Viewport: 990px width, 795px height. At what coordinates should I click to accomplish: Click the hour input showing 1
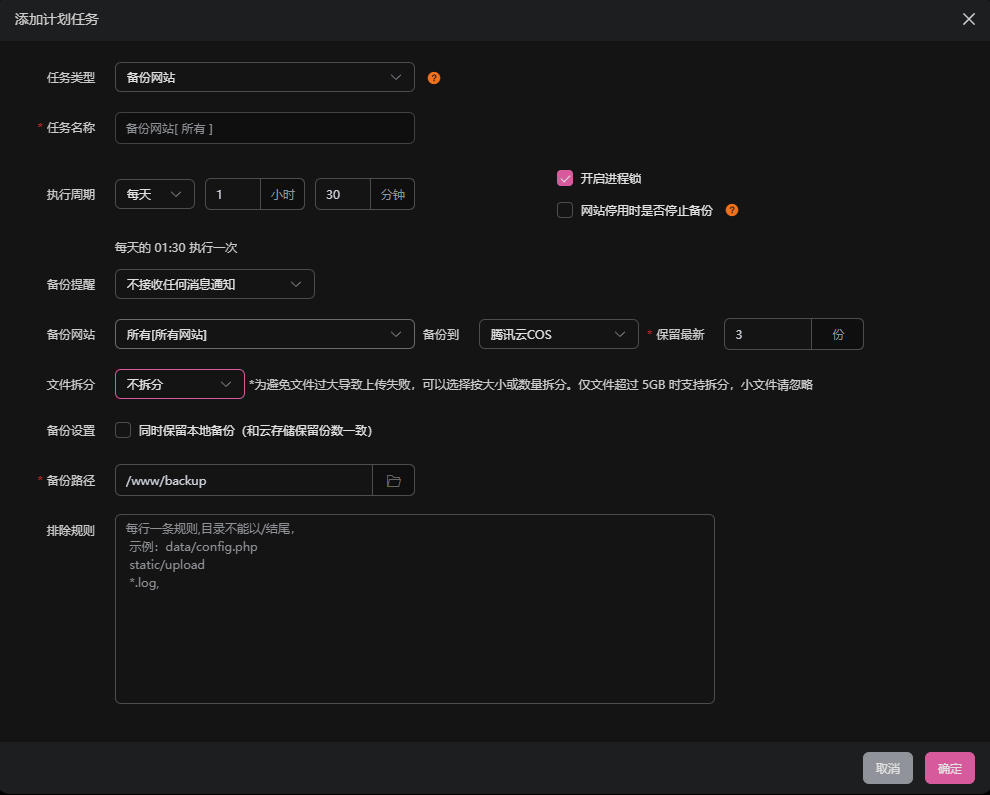tap(232, 194)
